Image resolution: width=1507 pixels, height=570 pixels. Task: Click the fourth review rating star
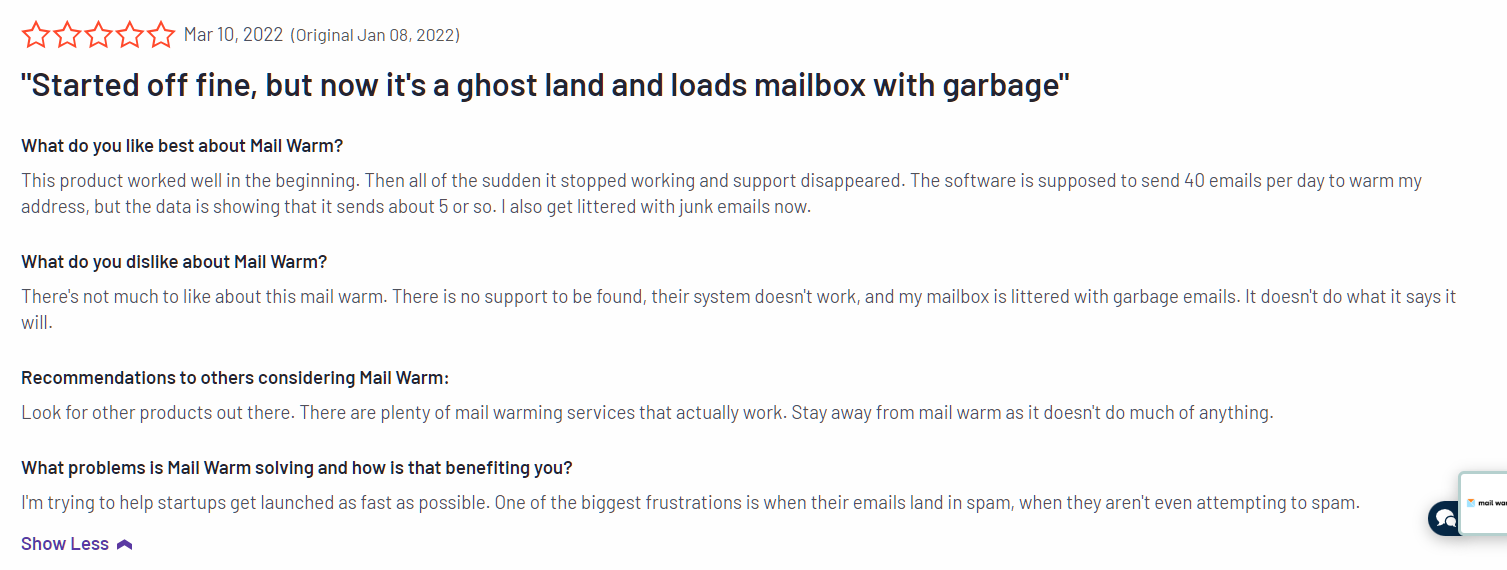tap(129, 35)
